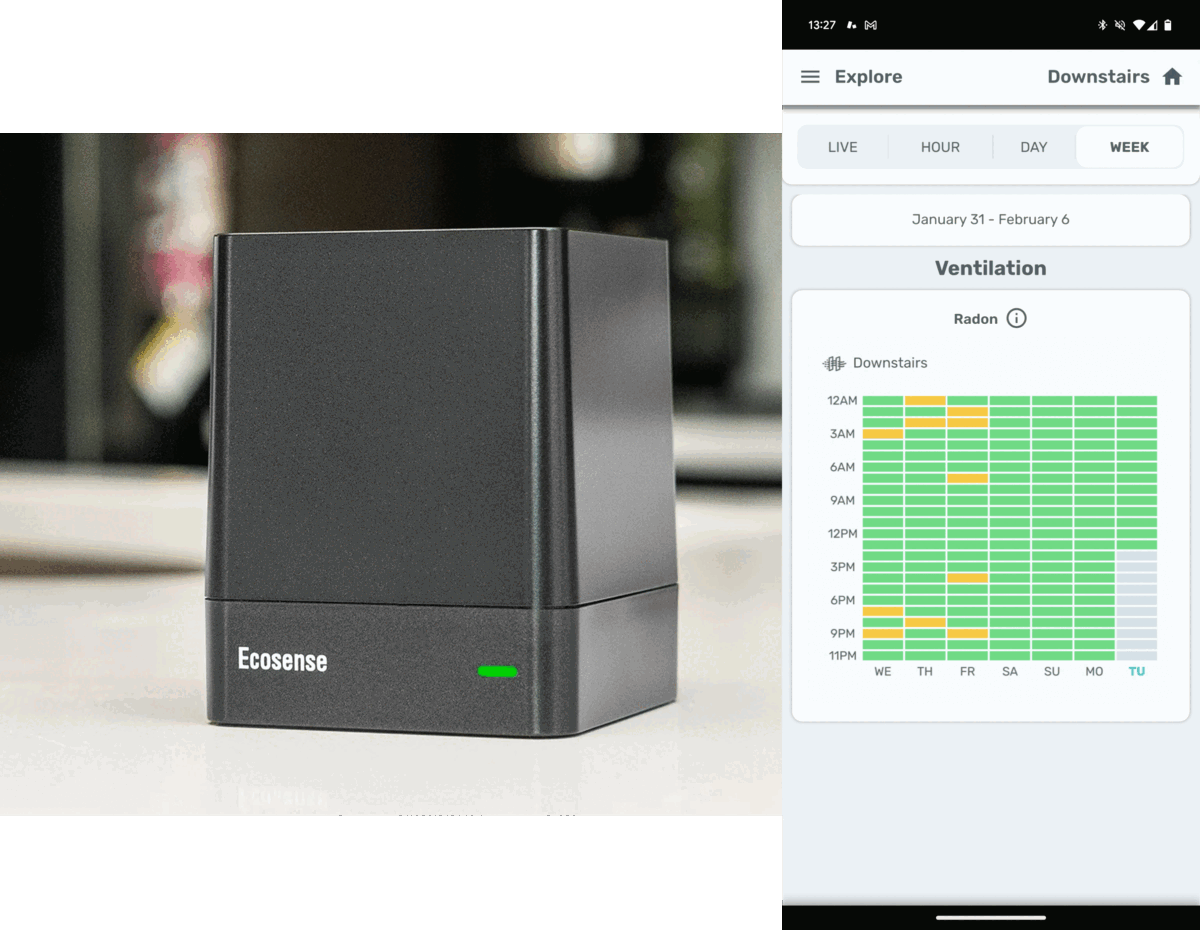Tap the Downstairs legend label in Radon card

[890, 363]
